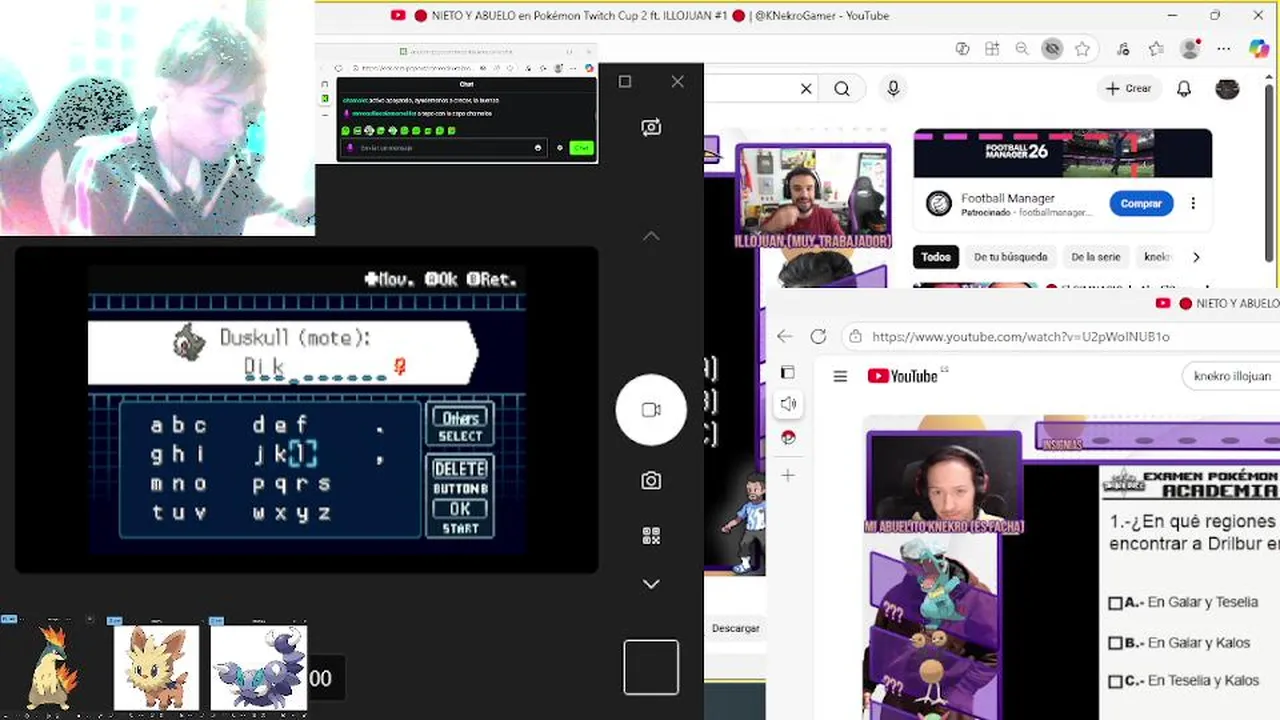The image size is (1280, 720).
Task: Move down with the camera mode chevron
Action: [x=651, y=584]
